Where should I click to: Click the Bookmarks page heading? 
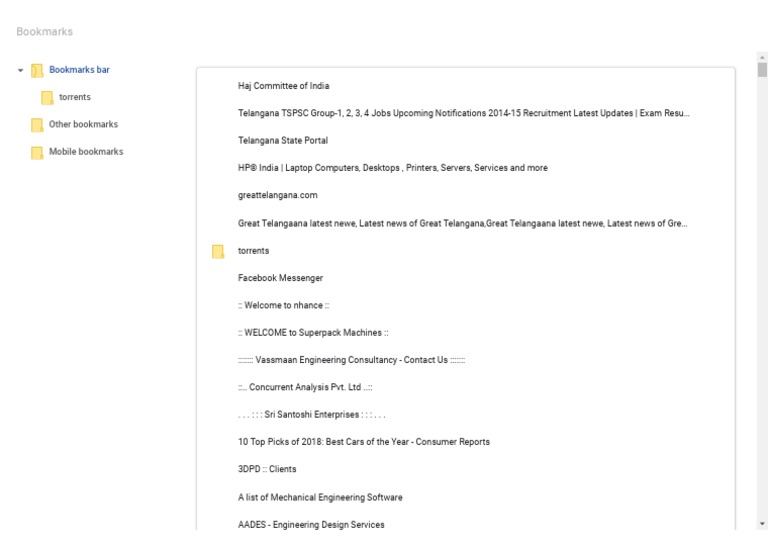[45, 32]
